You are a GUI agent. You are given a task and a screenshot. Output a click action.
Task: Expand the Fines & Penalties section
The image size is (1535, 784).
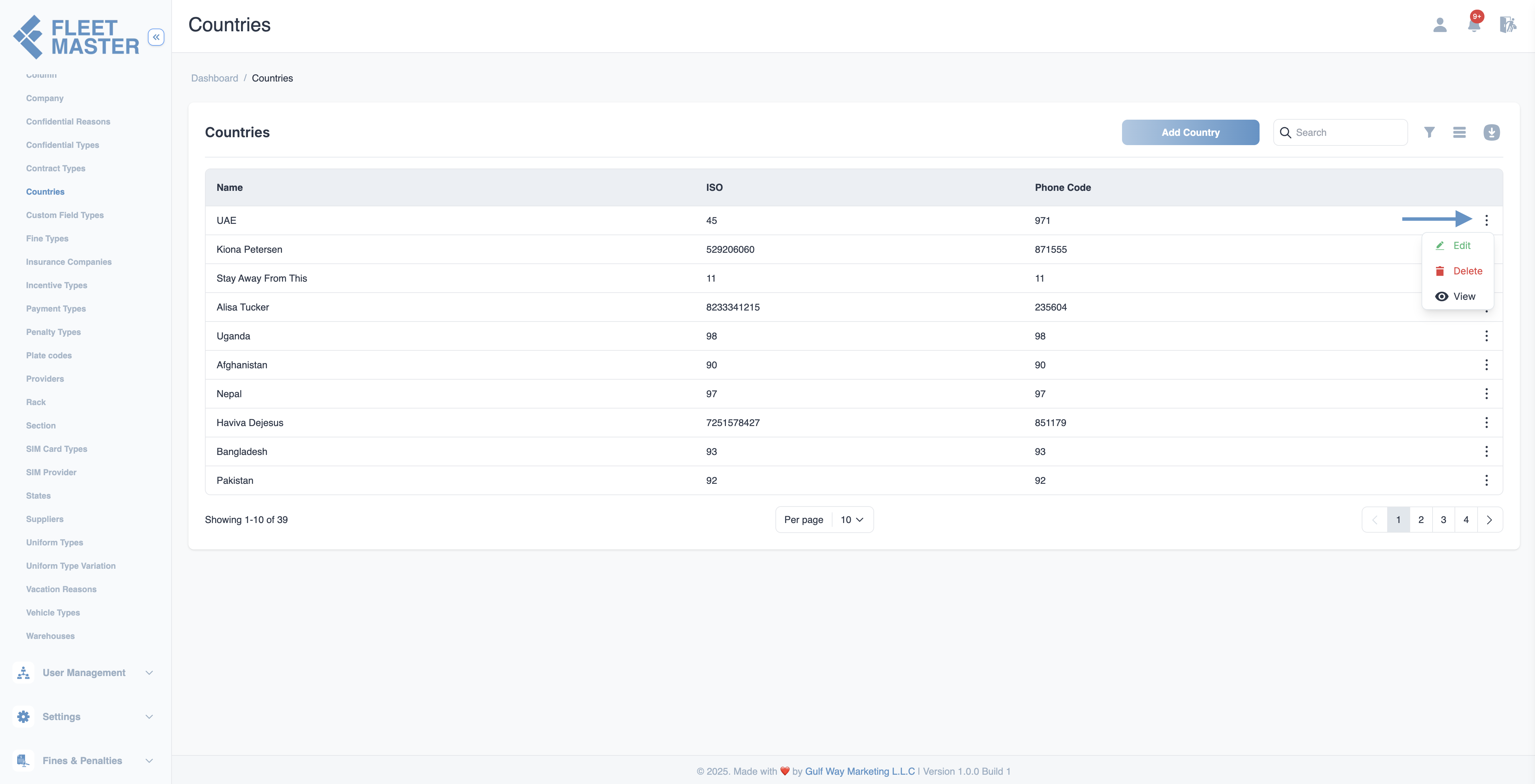coord(149,761)
